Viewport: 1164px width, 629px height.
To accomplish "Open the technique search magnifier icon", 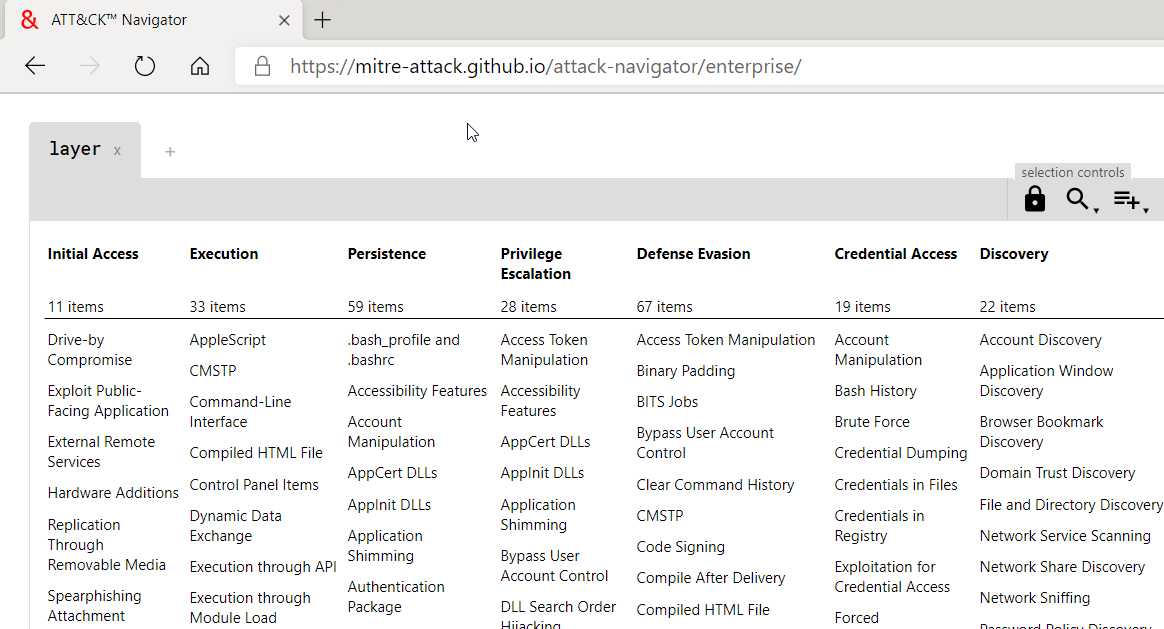I will click(1076, 199).
